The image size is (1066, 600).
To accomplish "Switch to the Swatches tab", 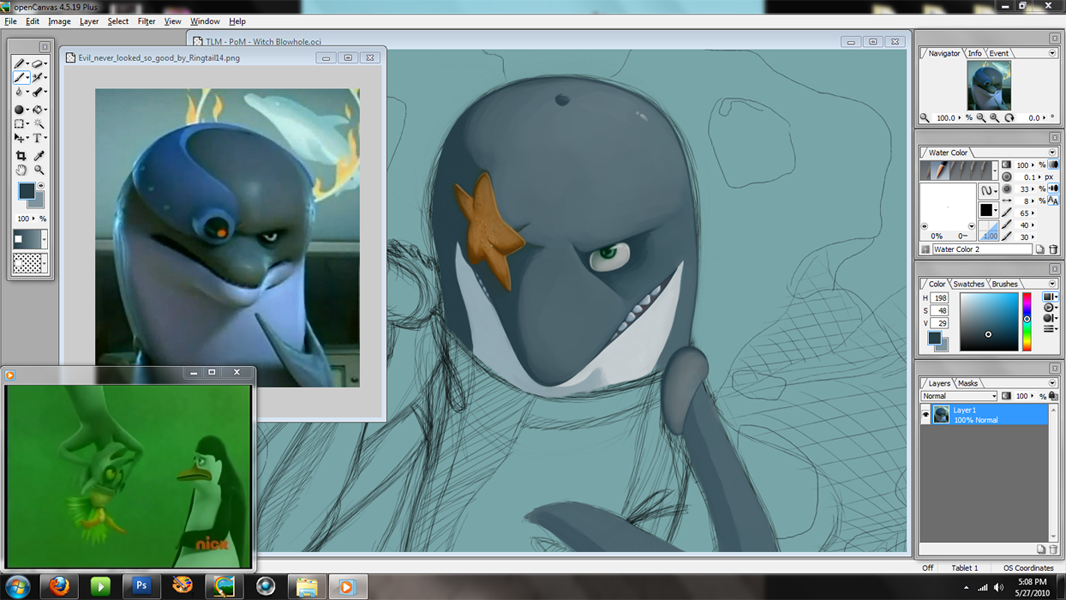I will [x=968, y=283].
